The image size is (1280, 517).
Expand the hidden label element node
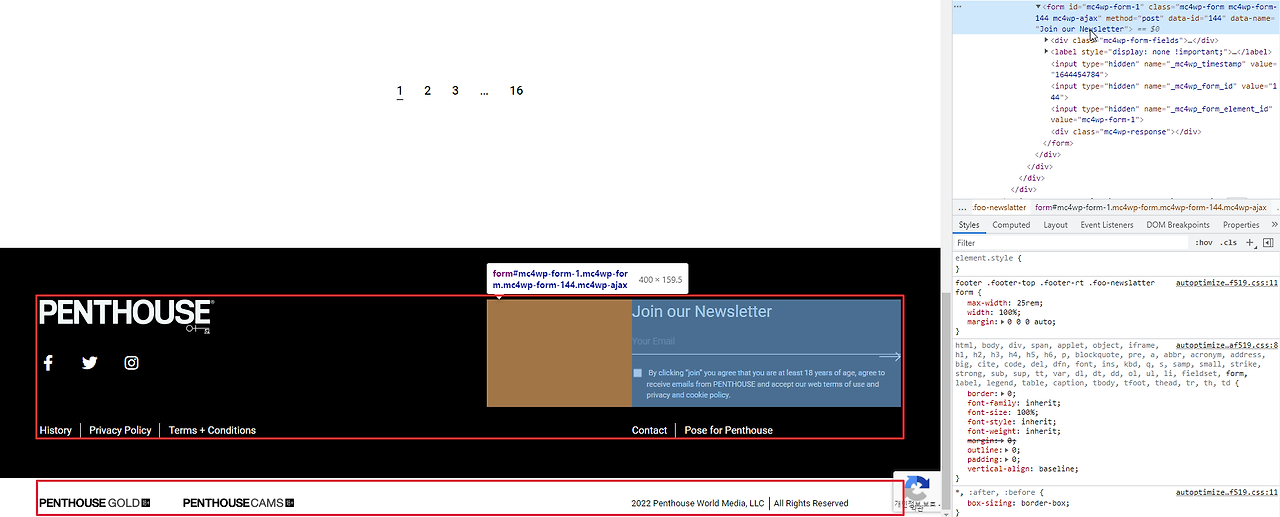click(x=1046, y=51)
